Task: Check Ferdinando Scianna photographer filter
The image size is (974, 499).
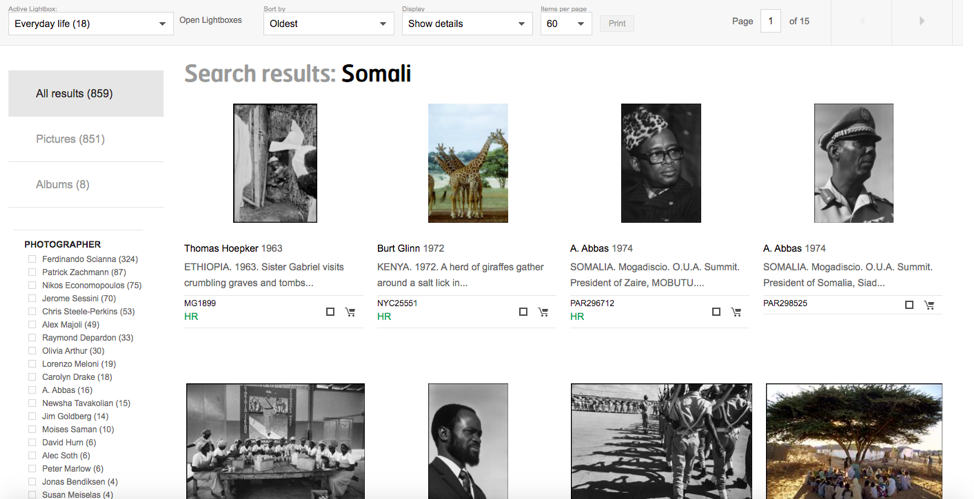Action: tap(32, 259)
